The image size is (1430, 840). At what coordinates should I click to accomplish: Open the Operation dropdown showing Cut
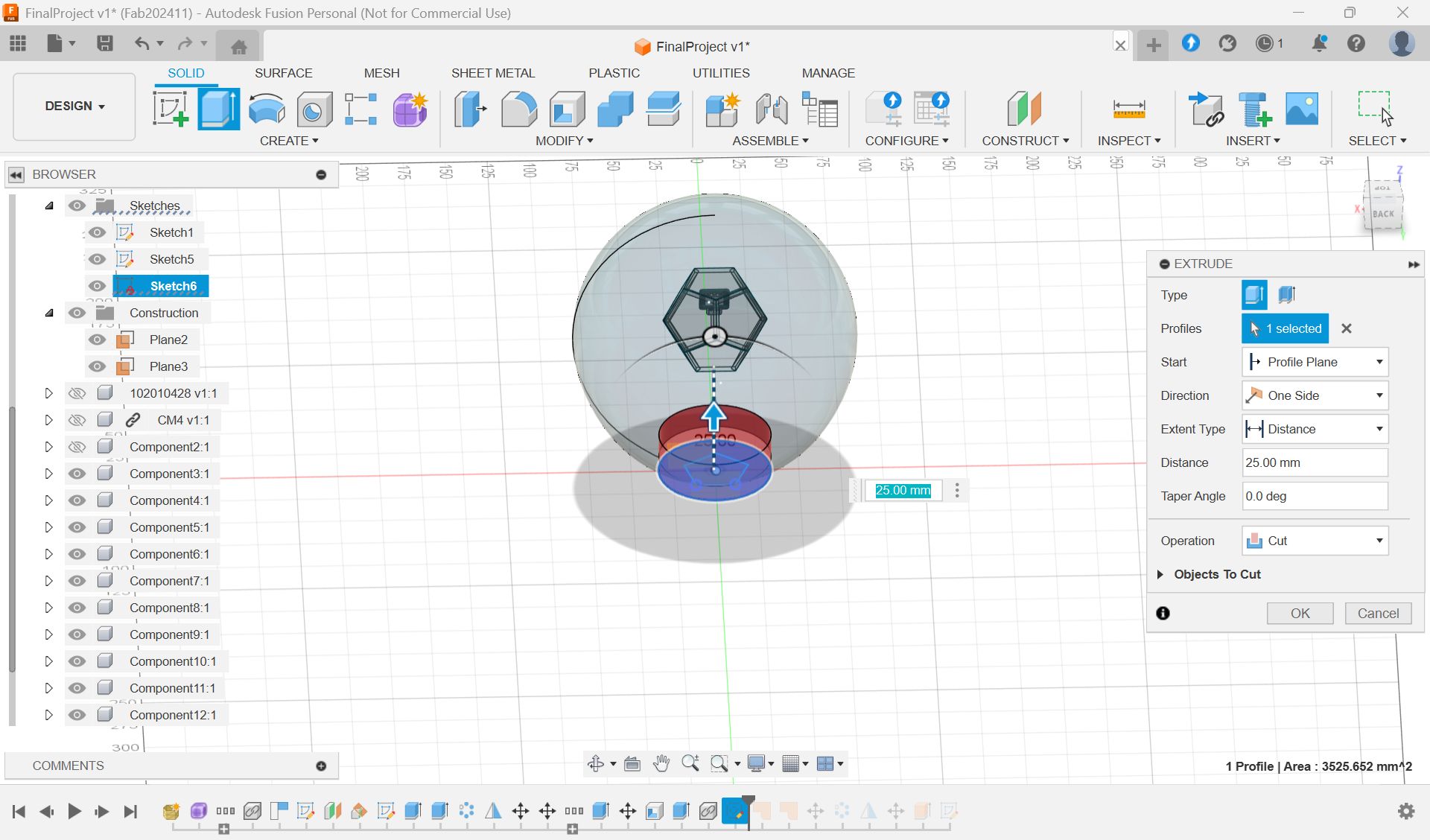tap(1315, 541)
